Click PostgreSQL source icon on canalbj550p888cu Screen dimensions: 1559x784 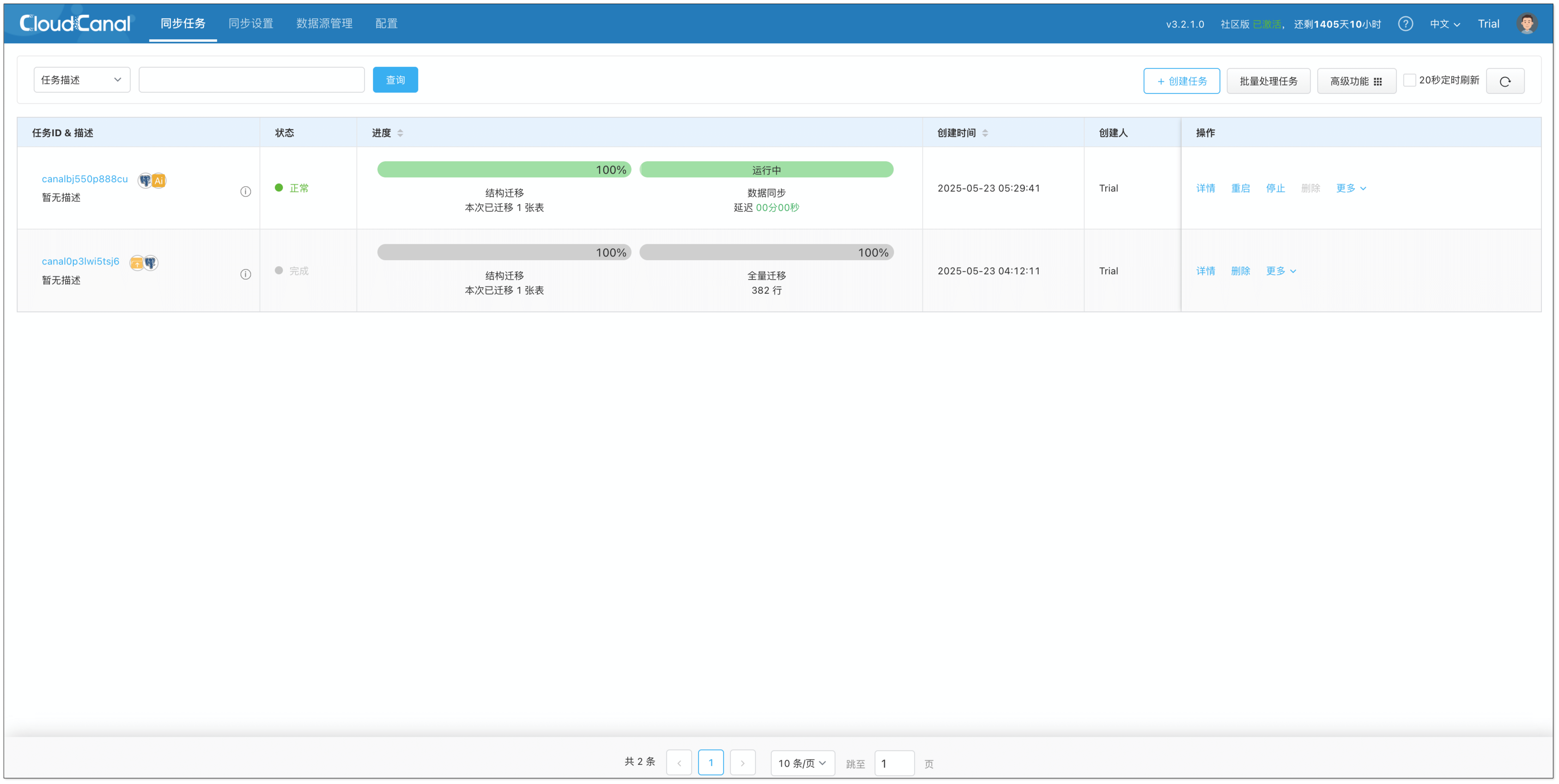coord(145,180)
